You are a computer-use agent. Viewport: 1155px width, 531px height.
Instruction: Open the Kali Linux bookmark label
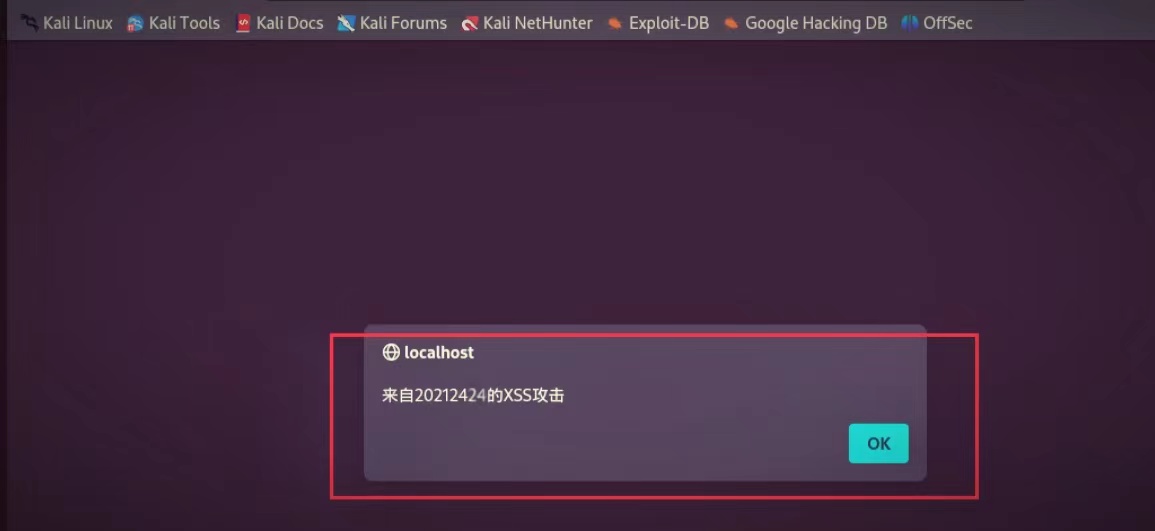pyautogui.click(x=78, y=24)
